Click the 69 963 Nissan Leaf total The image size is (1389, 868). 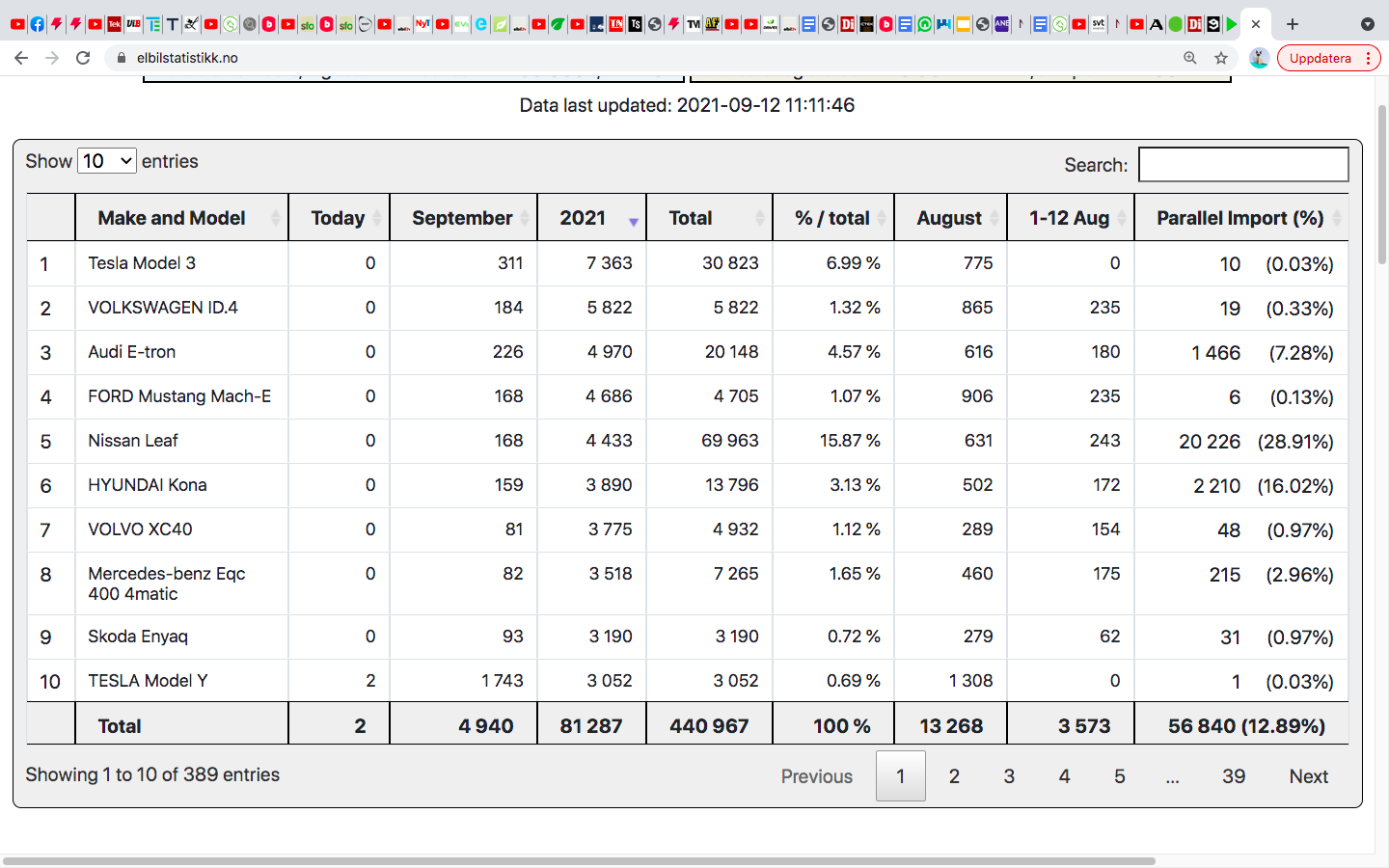(730, 441)
